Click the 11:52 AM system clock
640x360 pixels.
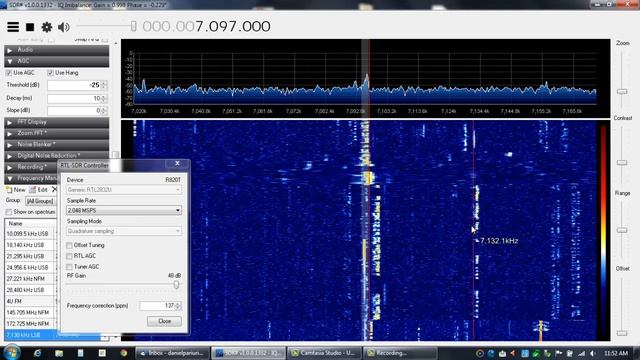[x=616, y=353]
